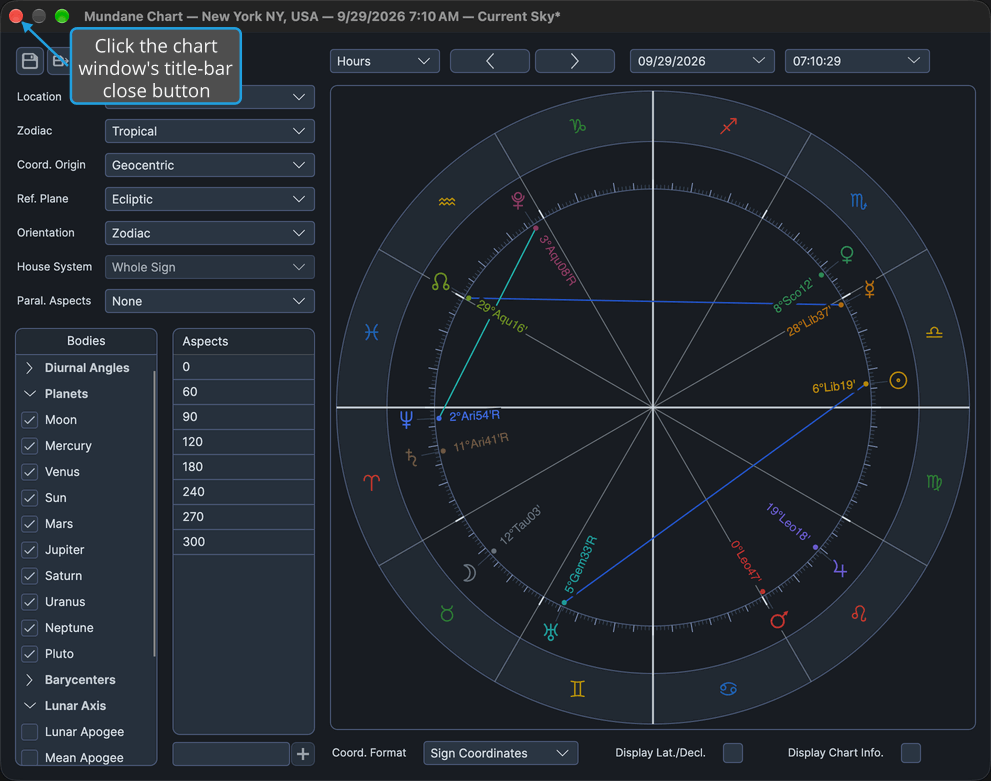
Task: Open the Coord. Origin Geocentric dropdown
Action: point(209,165)
